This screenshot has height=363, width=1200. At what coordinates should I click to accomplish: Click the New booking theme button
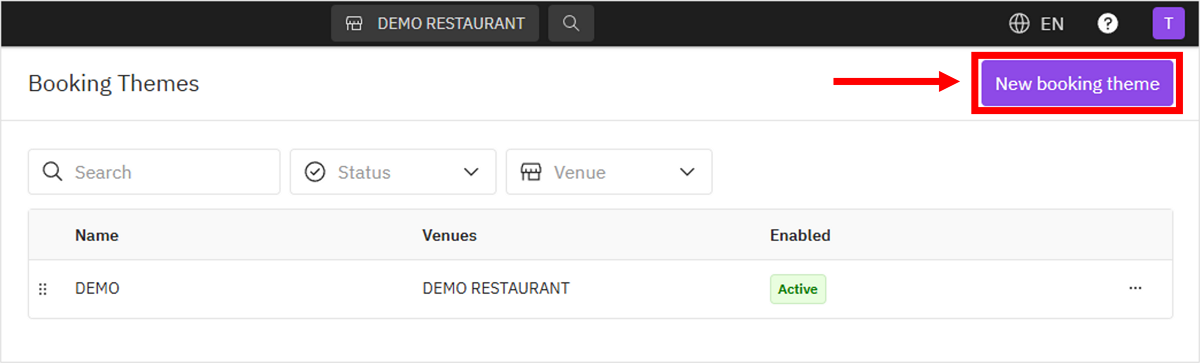tap(1077, 84)
